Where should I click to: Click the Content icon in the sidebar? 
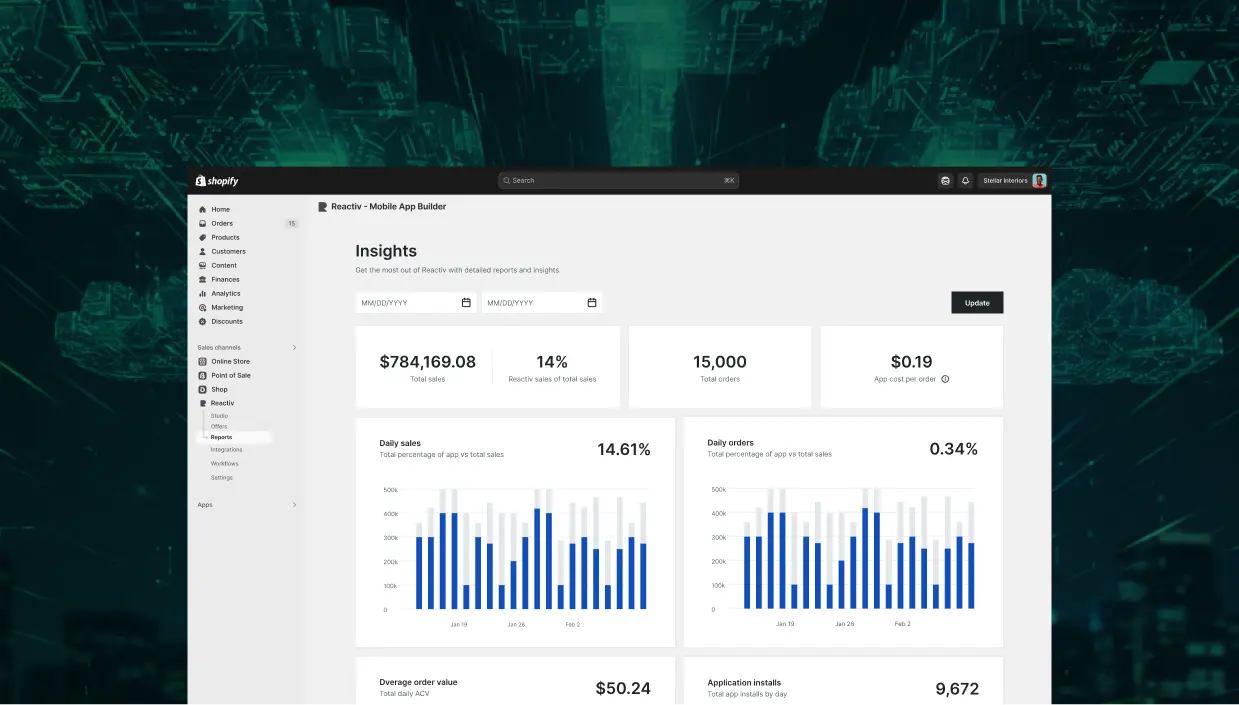203,266
